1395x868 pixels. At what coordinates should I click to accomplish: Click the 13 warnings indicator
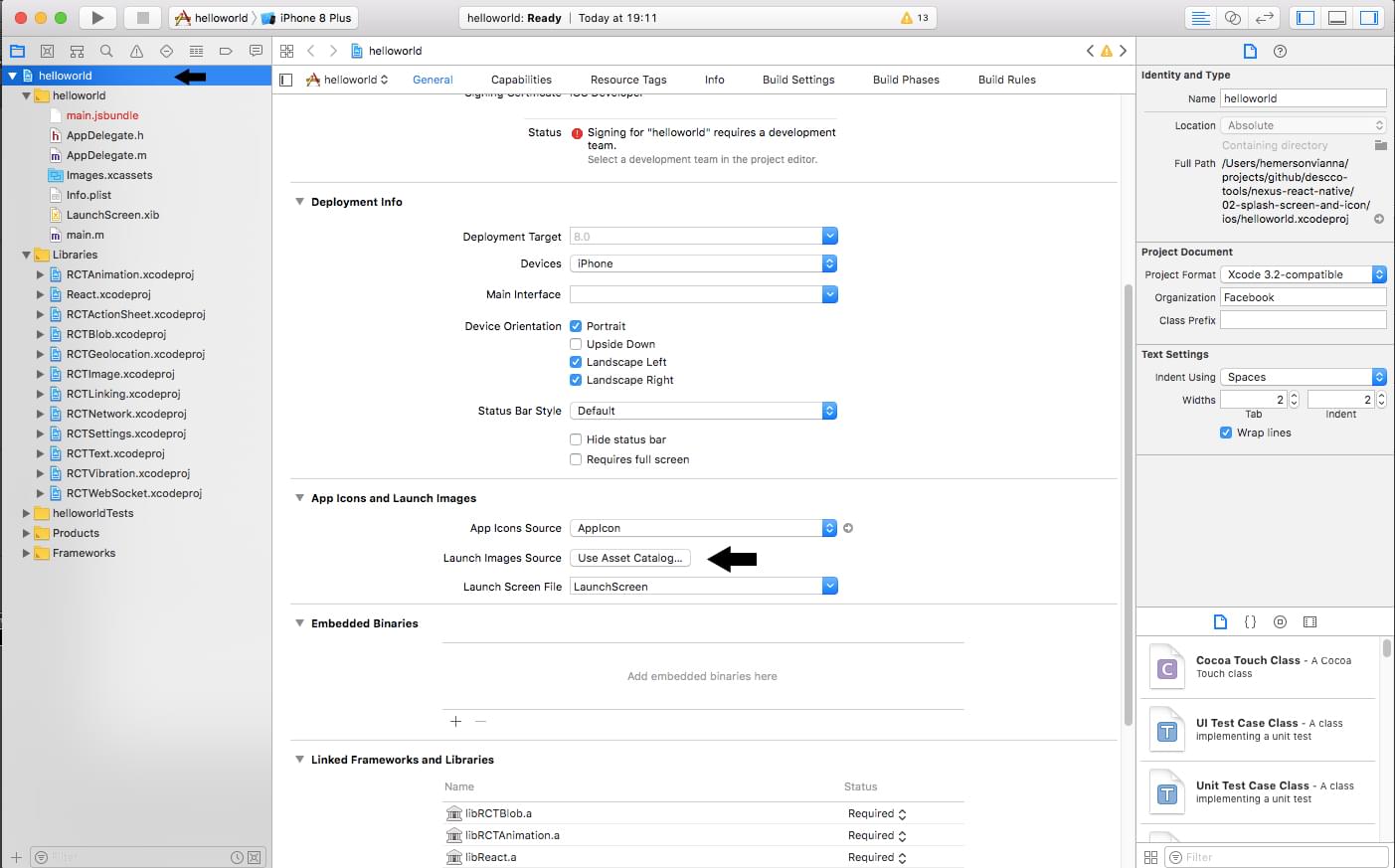click(914, 18)
